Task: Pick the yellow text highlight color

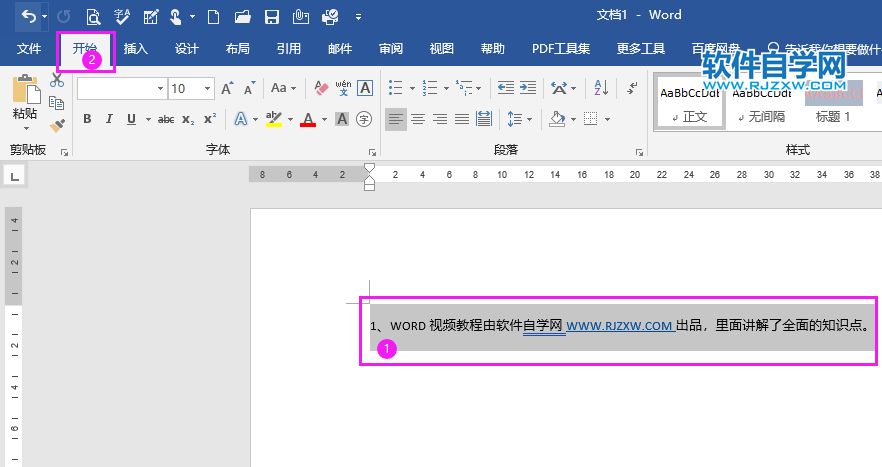Action: 274,119
